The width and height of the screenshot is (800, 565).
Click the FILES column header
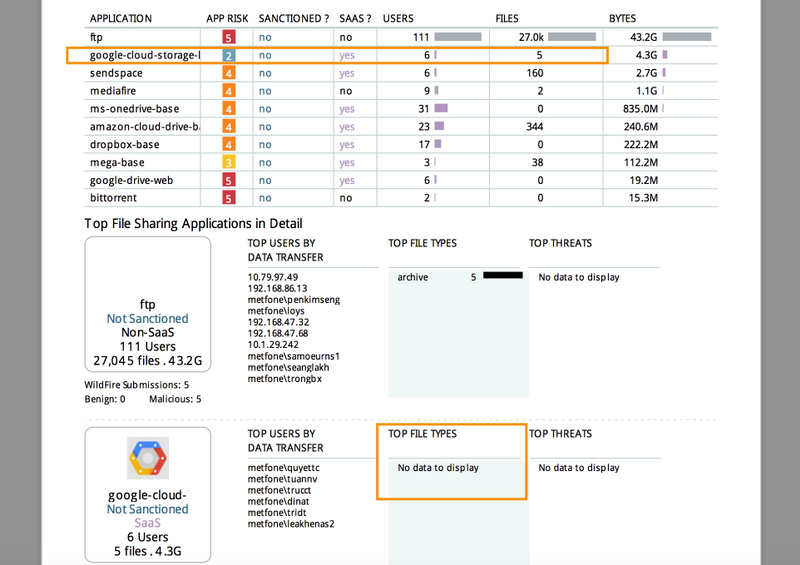pyautogui.click(x=507, y=18)
